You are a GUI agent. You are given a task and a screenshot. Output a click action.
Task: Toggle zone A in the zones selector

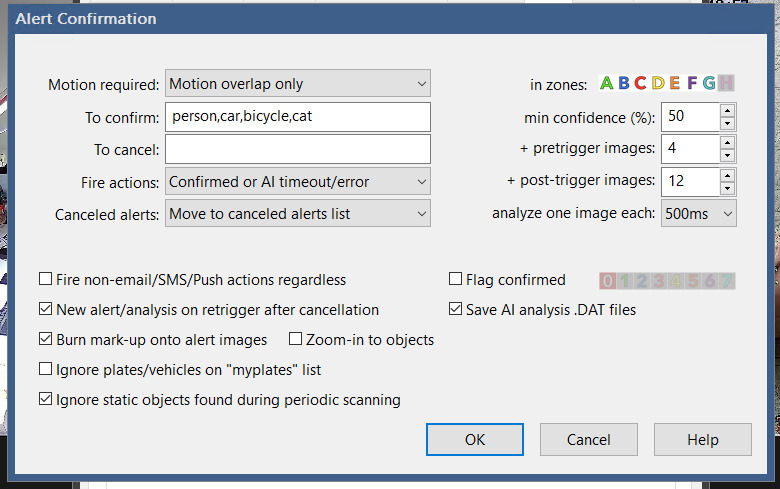(607, 83)
